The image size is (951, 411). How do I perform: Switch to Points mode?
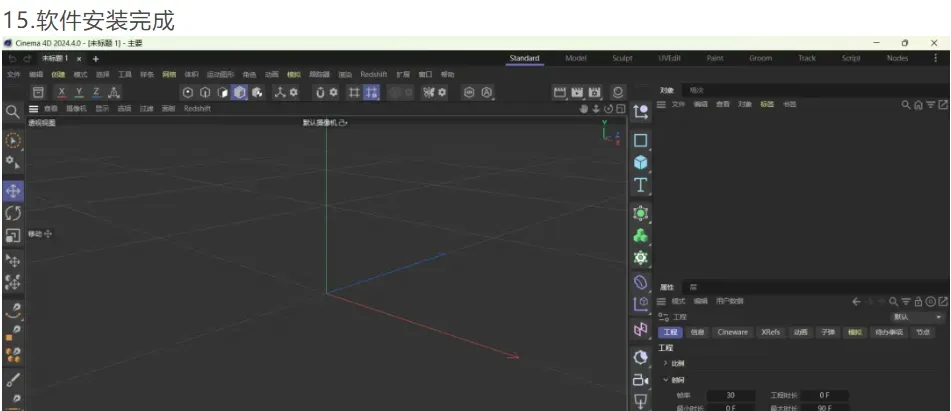[x=188, y=92]
